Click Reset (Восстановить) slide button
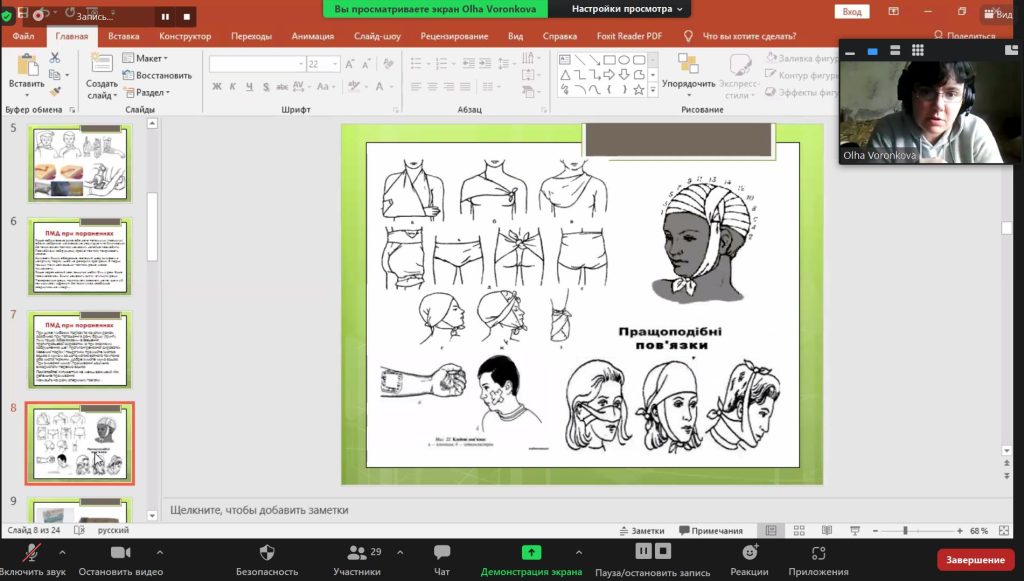 click(157, 75)
